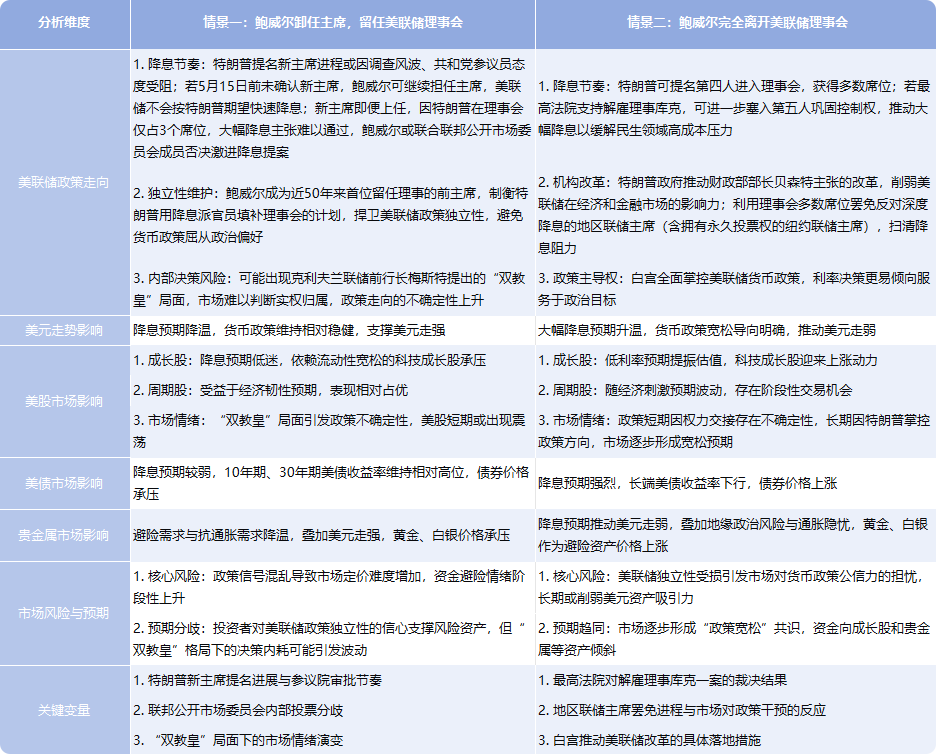Click line 1. 成长股：低利率预期提振估值
936x754 pixels.
point(707,361)
